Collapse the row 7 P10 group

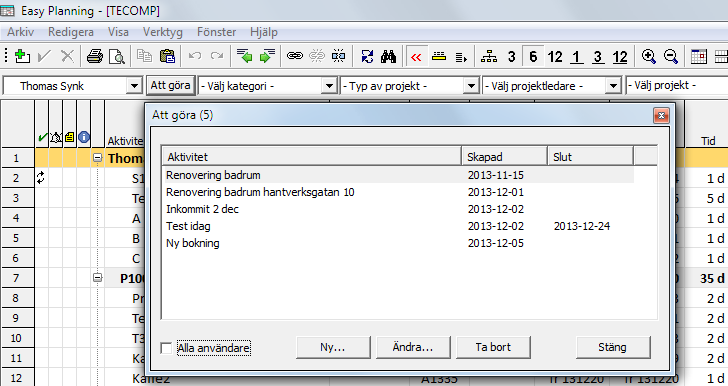click(97, 278)
